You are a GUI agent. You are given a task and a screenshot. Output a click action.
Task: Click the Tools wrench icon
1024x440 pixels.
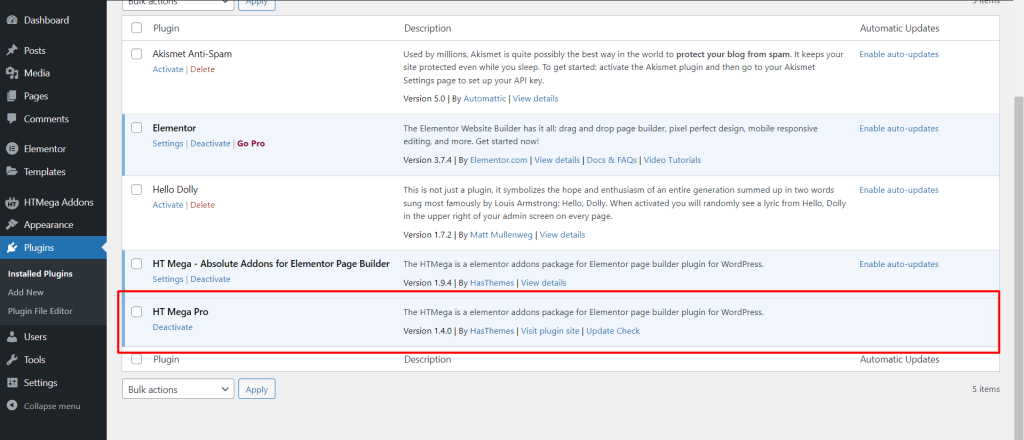[12, 360]
